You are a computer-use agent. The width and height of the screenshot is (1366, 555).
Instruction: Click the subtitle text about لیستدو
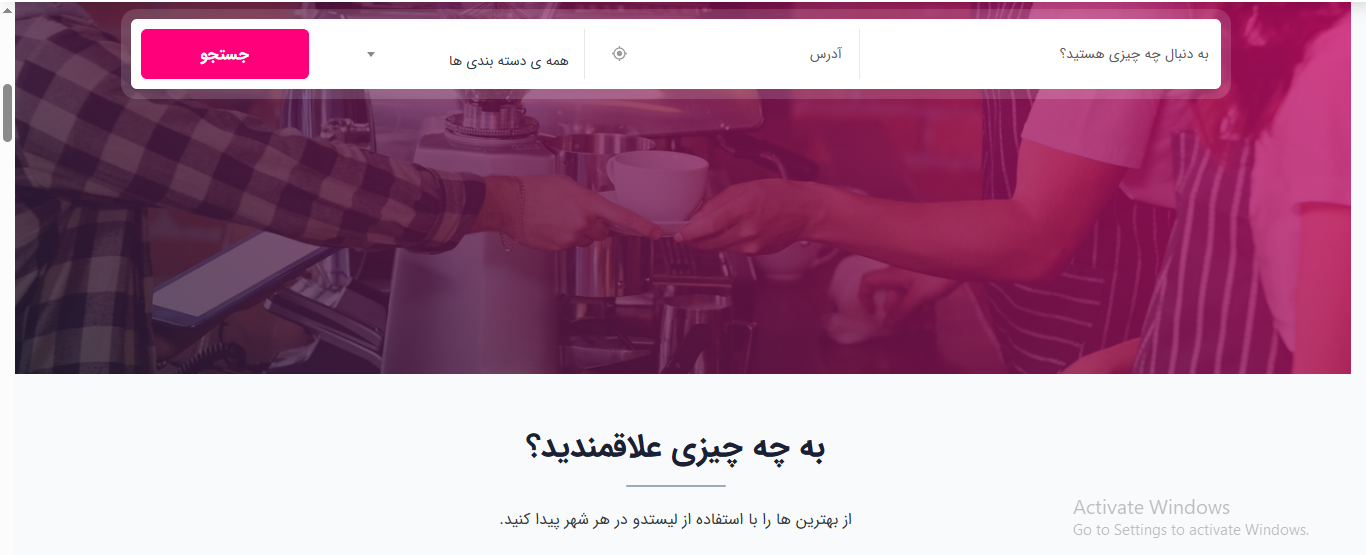tap(675, 520)
